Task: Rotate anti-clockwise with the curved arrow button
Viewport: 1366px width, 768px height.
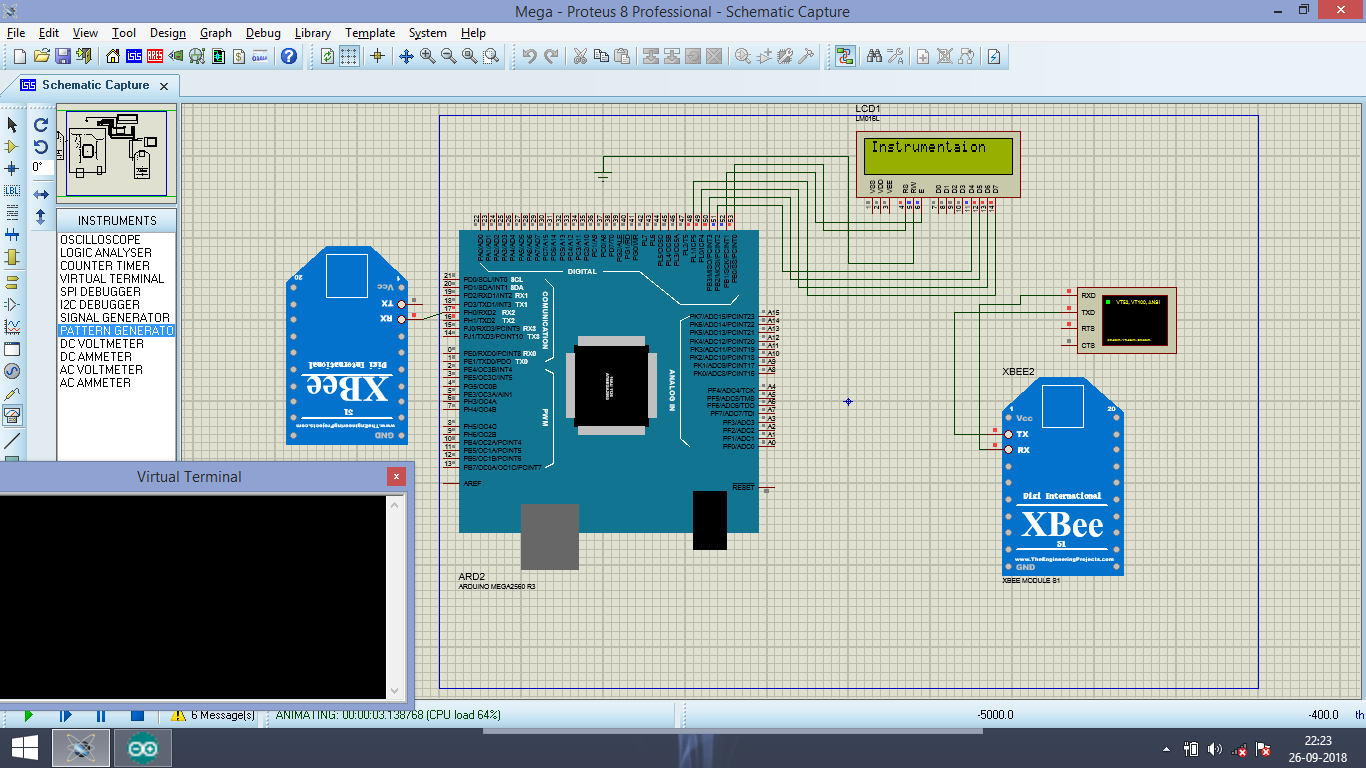Action: [41, 147]
